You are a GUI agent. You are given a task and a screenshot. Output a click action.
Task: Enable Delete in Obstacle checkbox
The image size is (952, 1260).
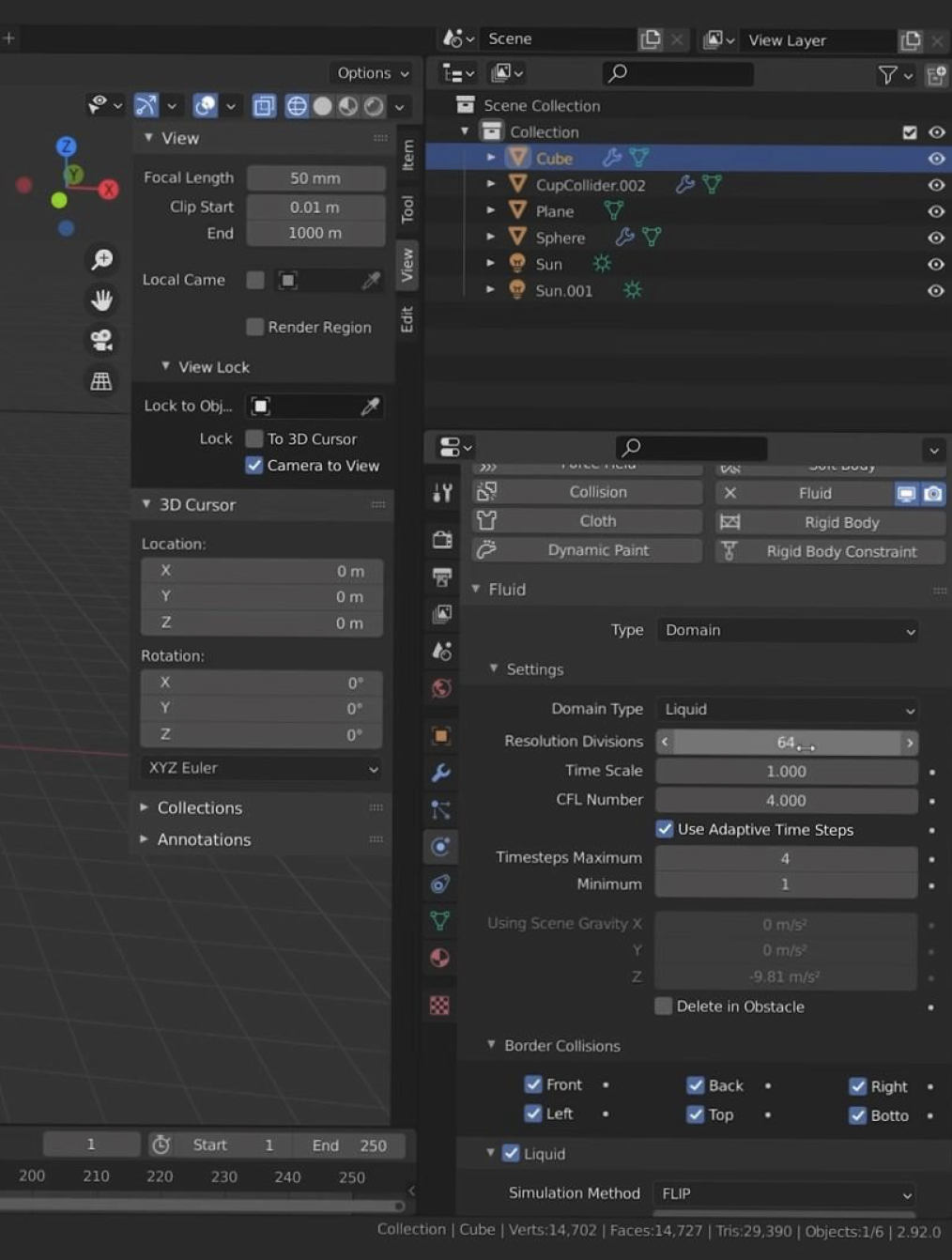point(664,1006)
